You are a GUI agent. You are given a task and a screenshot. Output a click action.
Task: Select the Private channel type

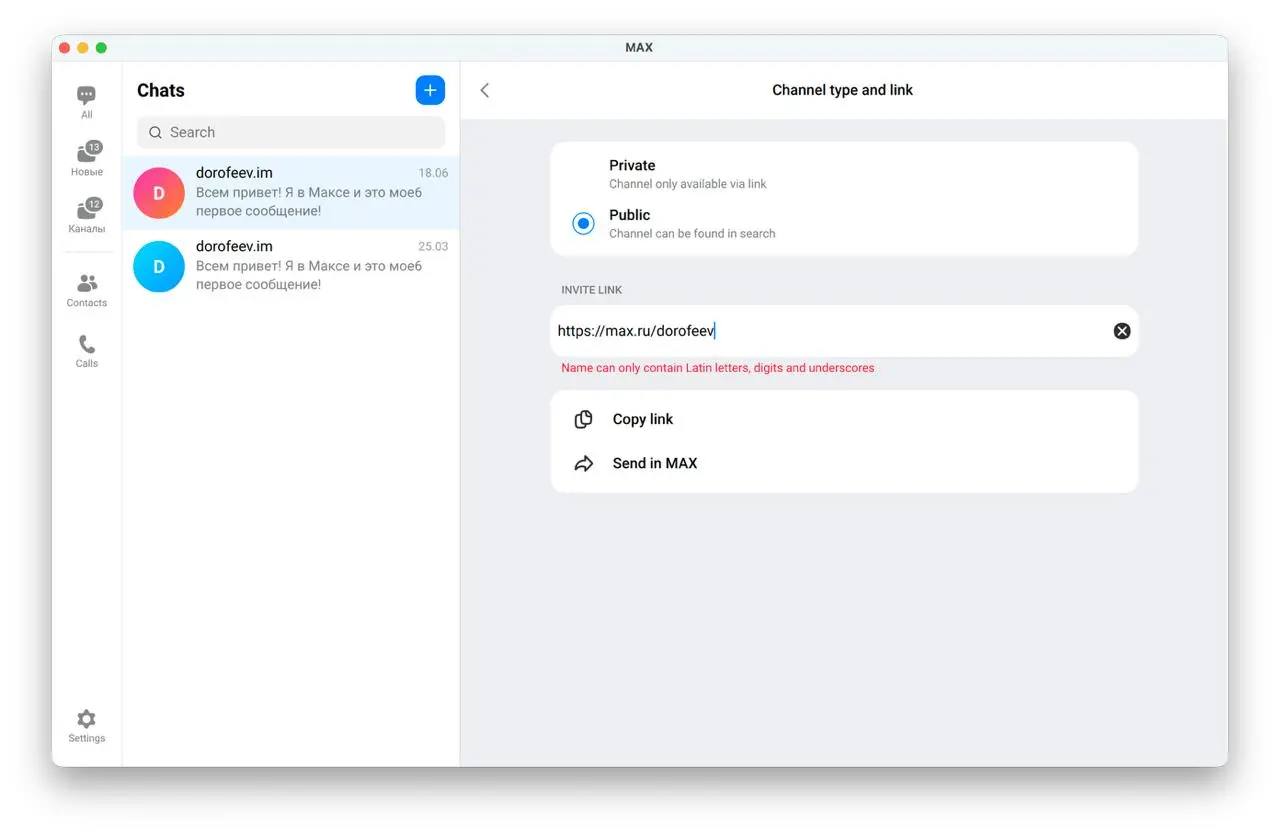(x=844, y=174)
